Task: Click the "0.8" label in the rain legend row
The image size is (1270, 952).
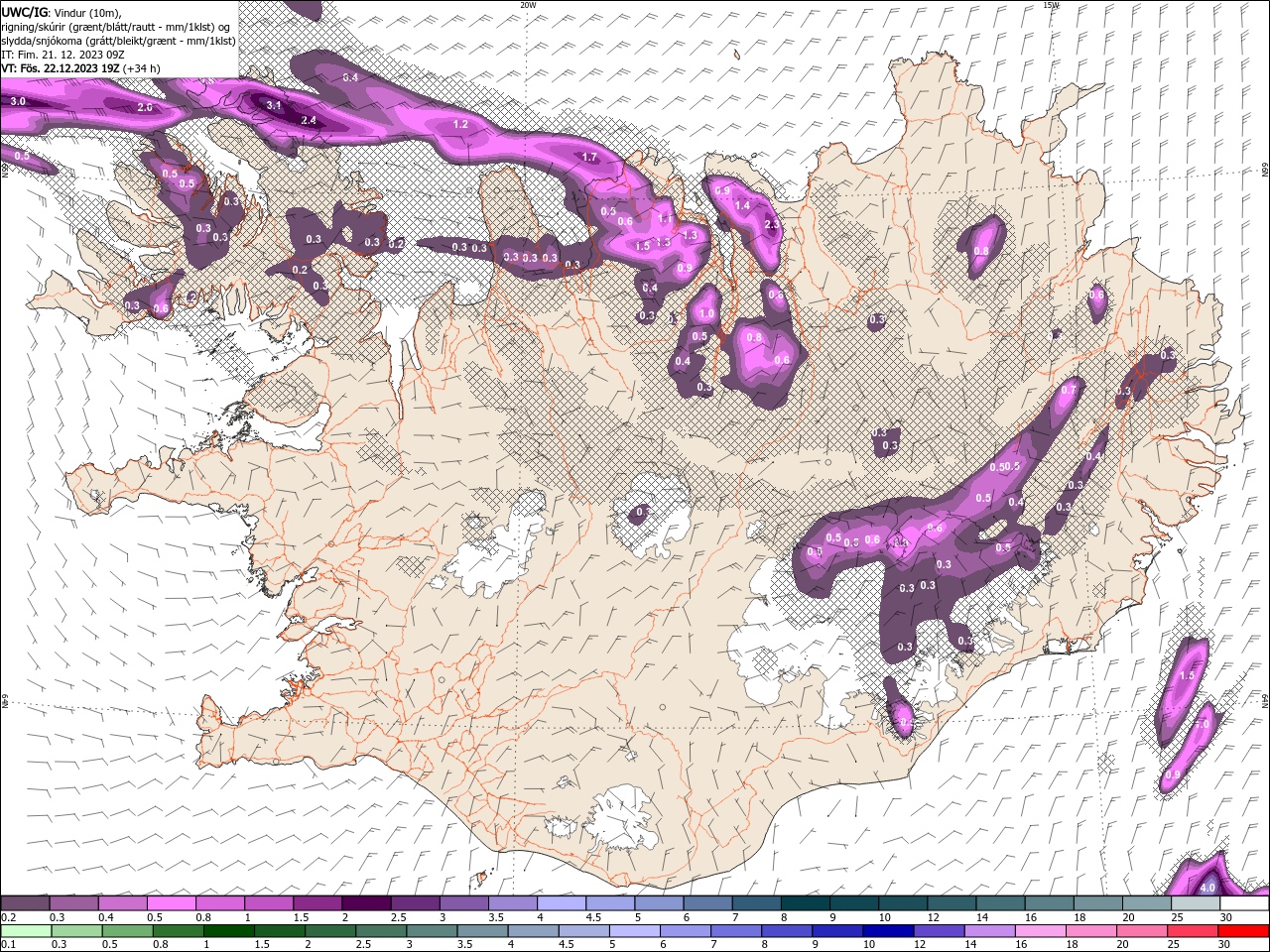Action: click(x=159, y=944)
